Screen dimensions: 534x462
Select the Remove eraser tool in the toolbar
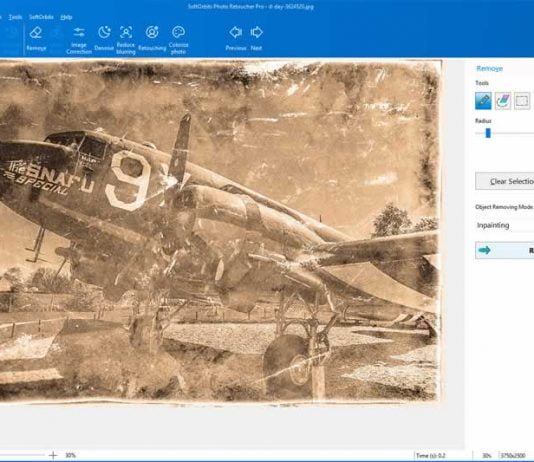36,38
